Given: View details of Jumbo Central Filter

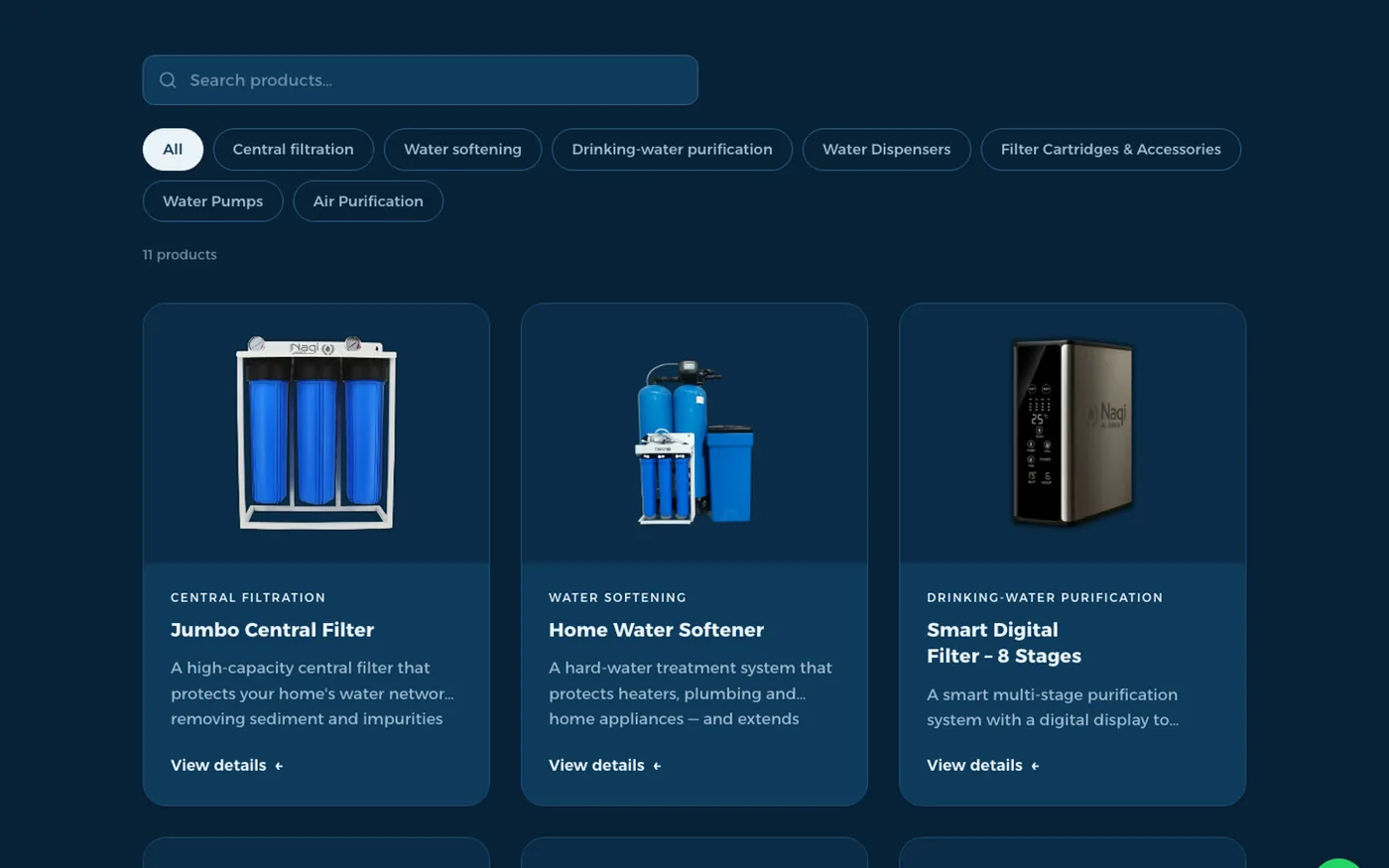Looking at the screenshot, I should click(227, 766).
